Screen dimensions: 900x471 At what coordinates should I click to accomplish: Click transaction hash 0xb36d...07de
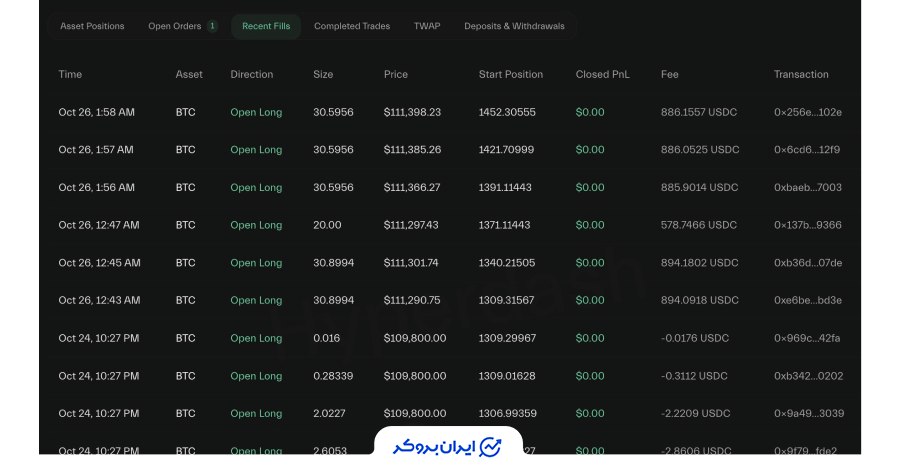point(808,263)
